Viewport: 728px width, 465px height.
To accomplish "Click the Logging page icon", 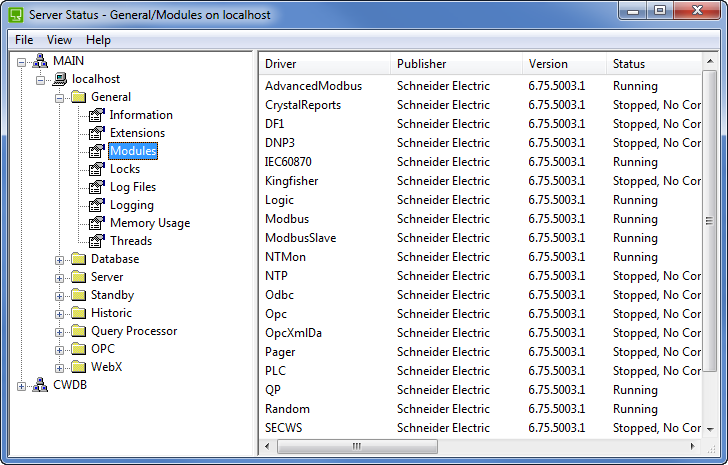I will (97, 205).
